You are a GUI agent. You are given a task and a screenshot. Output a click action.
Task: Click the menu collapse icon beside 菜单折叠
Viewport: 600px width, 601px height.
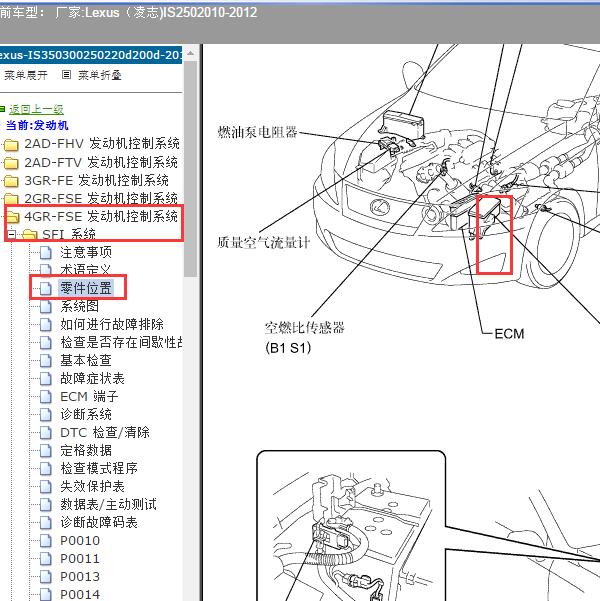coord(66,75)
